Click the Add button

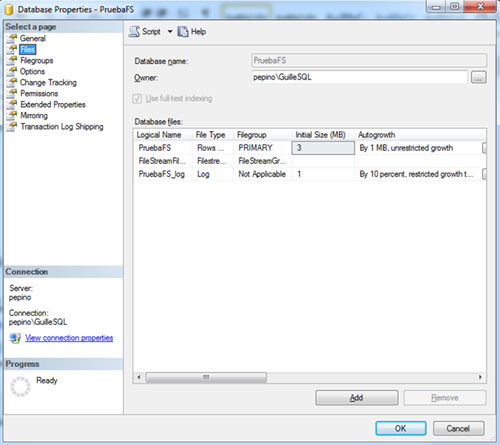tap(357, 398)
